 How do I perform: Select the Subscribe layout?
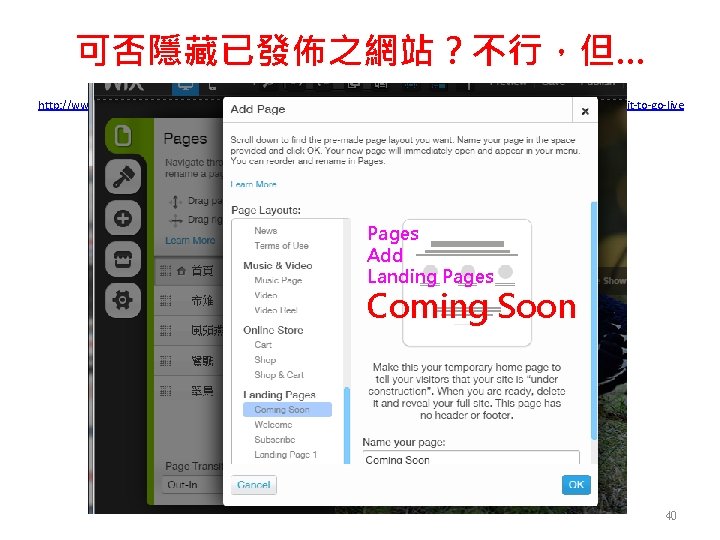click(275, 439)
